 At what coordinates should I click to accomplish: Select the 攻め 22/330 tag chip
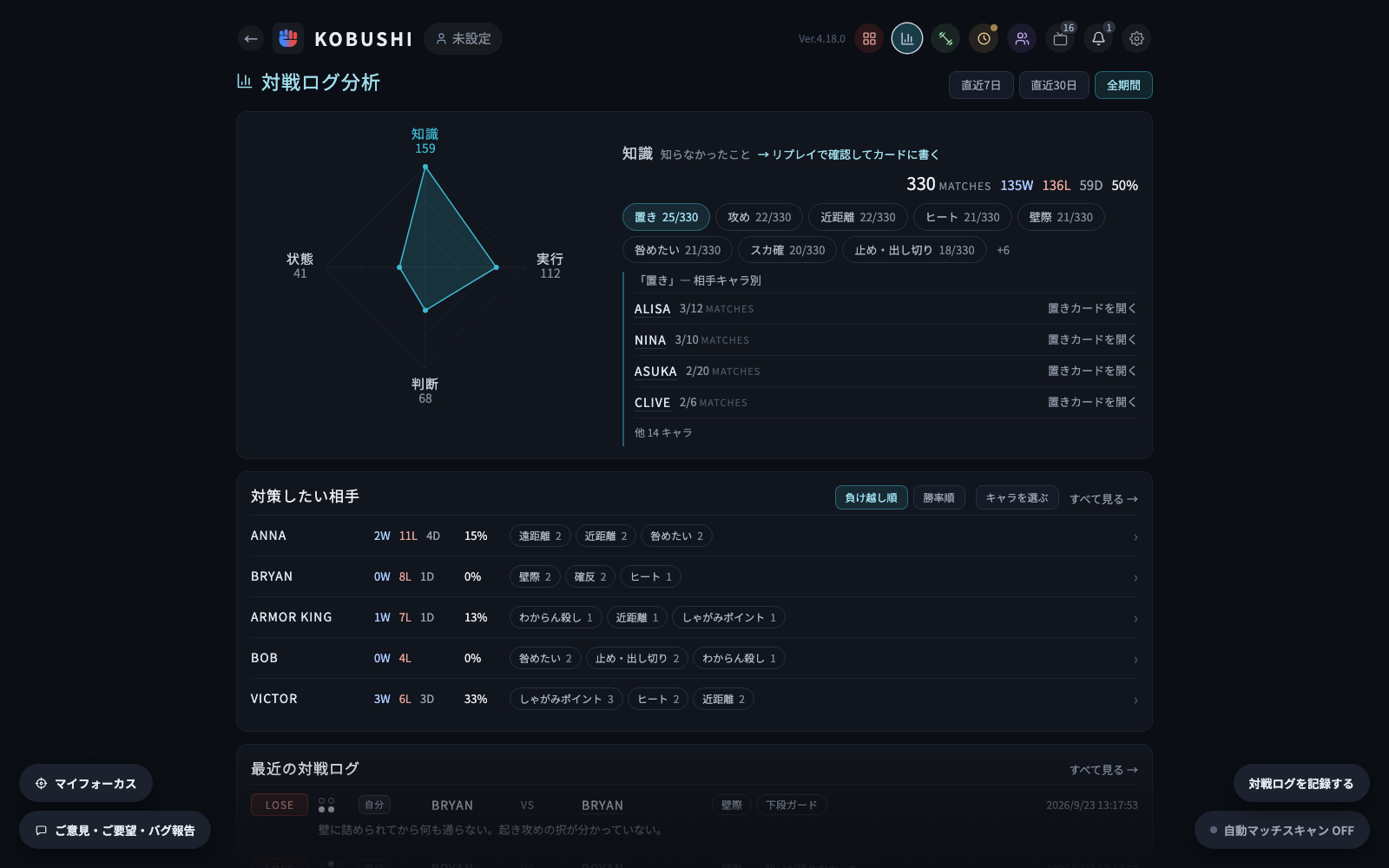[760, 217]
